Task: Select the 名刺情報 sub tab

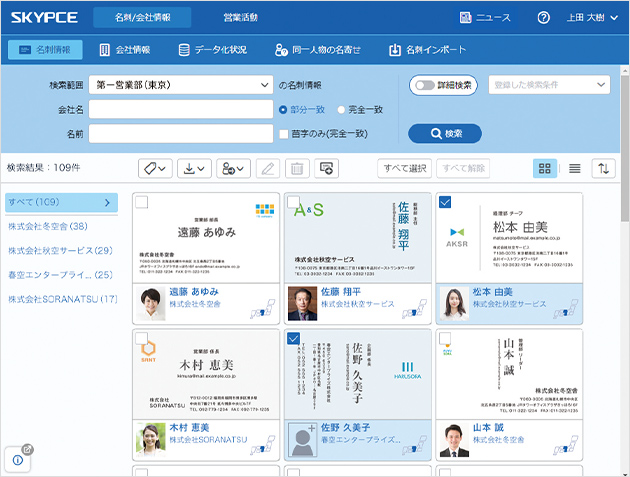Action: [x=45, y=50]
